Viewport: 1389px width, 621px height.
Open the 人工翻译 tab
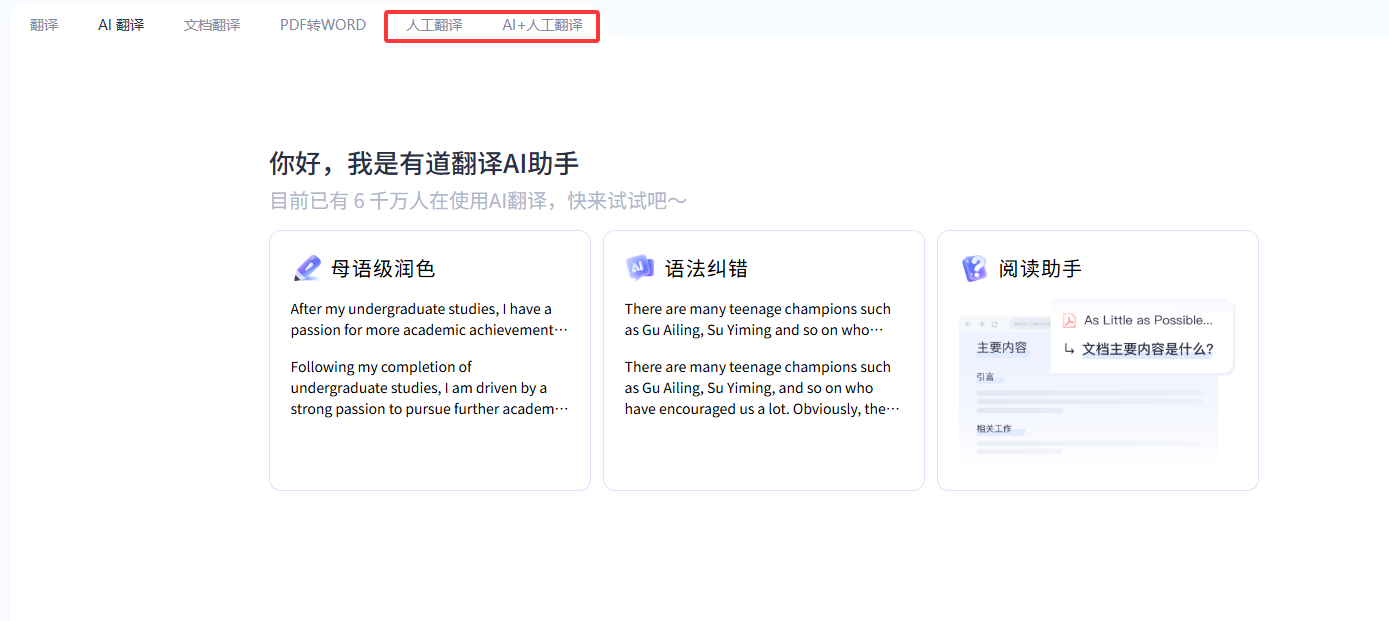434,25
